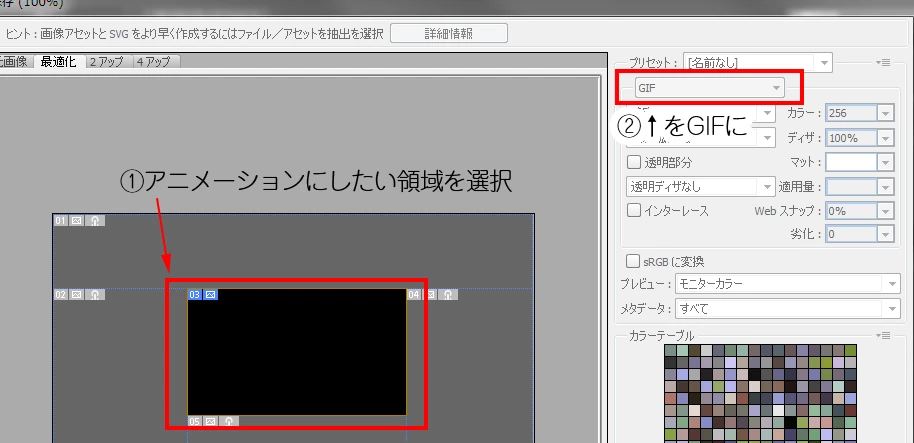Image resolution: width=914 pixels, height=443 pixels.
Task: Open the カラーテーブル panel flyout menu icon
Action: 885,335
